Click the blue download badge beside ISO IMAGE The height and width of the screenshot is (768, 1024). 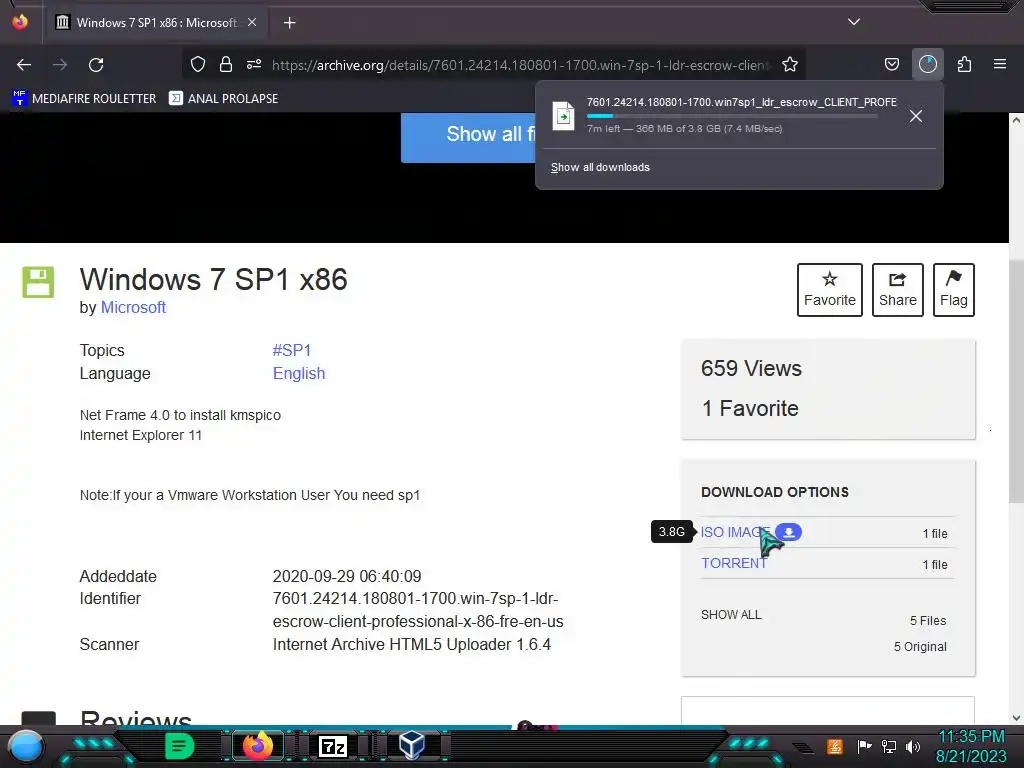coord(789,532)
